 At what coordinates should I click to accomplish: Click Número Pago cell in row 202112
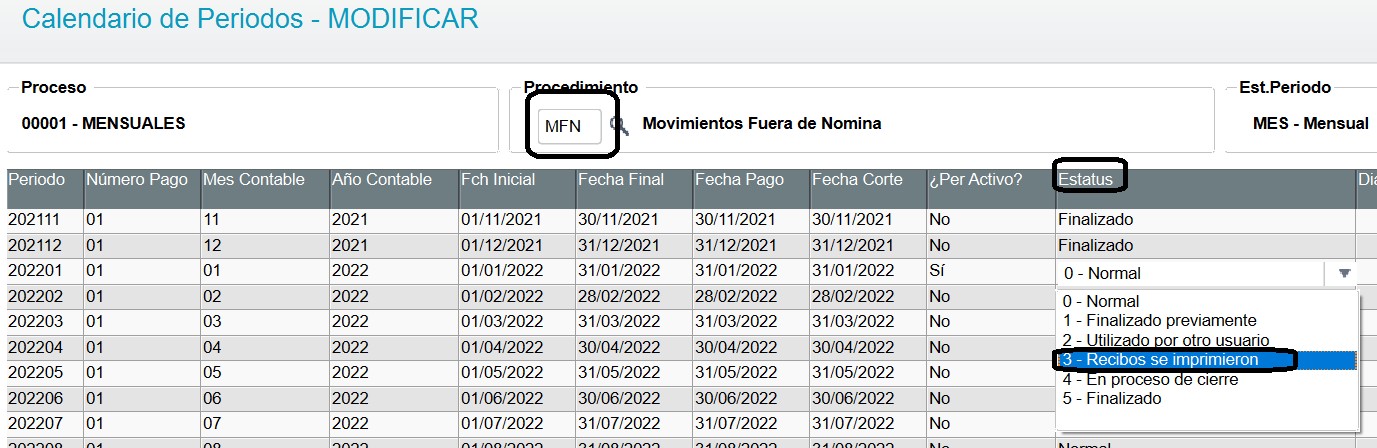pyautogui.click(x=142, y=245)
